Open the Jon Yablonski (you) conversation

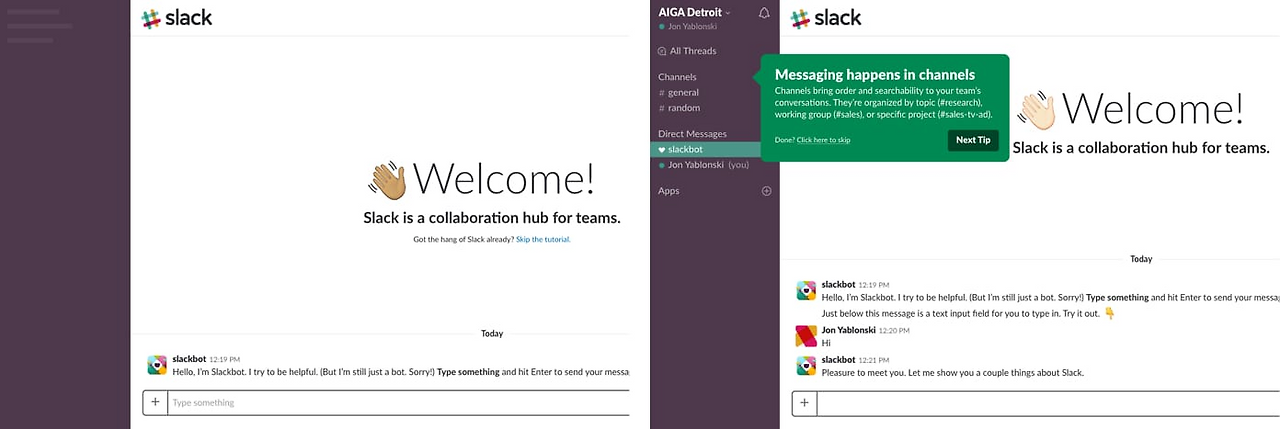[x=704, y=165]
